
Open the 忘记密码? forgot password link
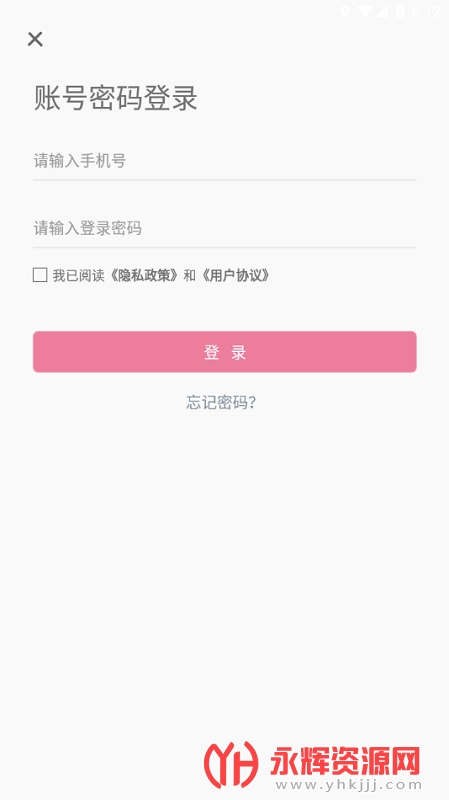[221, 403]
